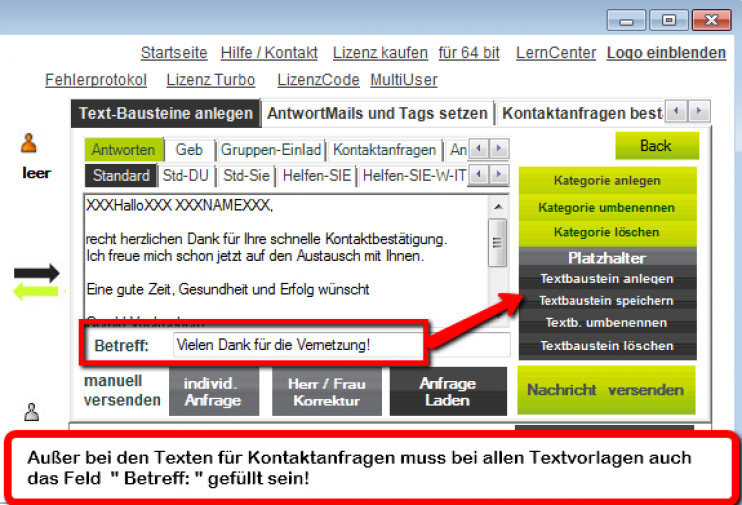Click the orange user icon above leer
Viewport: 742px width, 505px height.
tap(29, 142)
